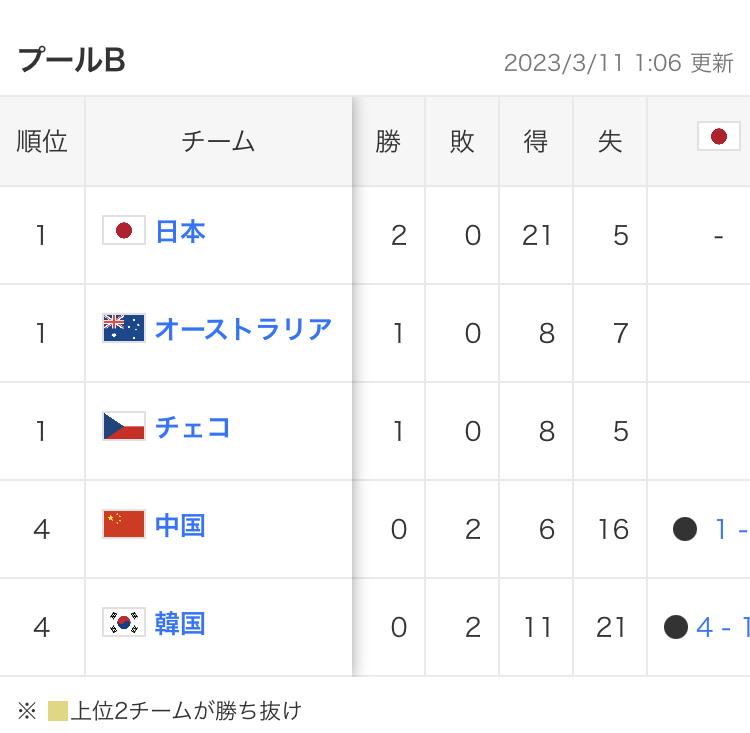Click the Japan flag in the header column

pyautogui.click(x=719, y=136)
